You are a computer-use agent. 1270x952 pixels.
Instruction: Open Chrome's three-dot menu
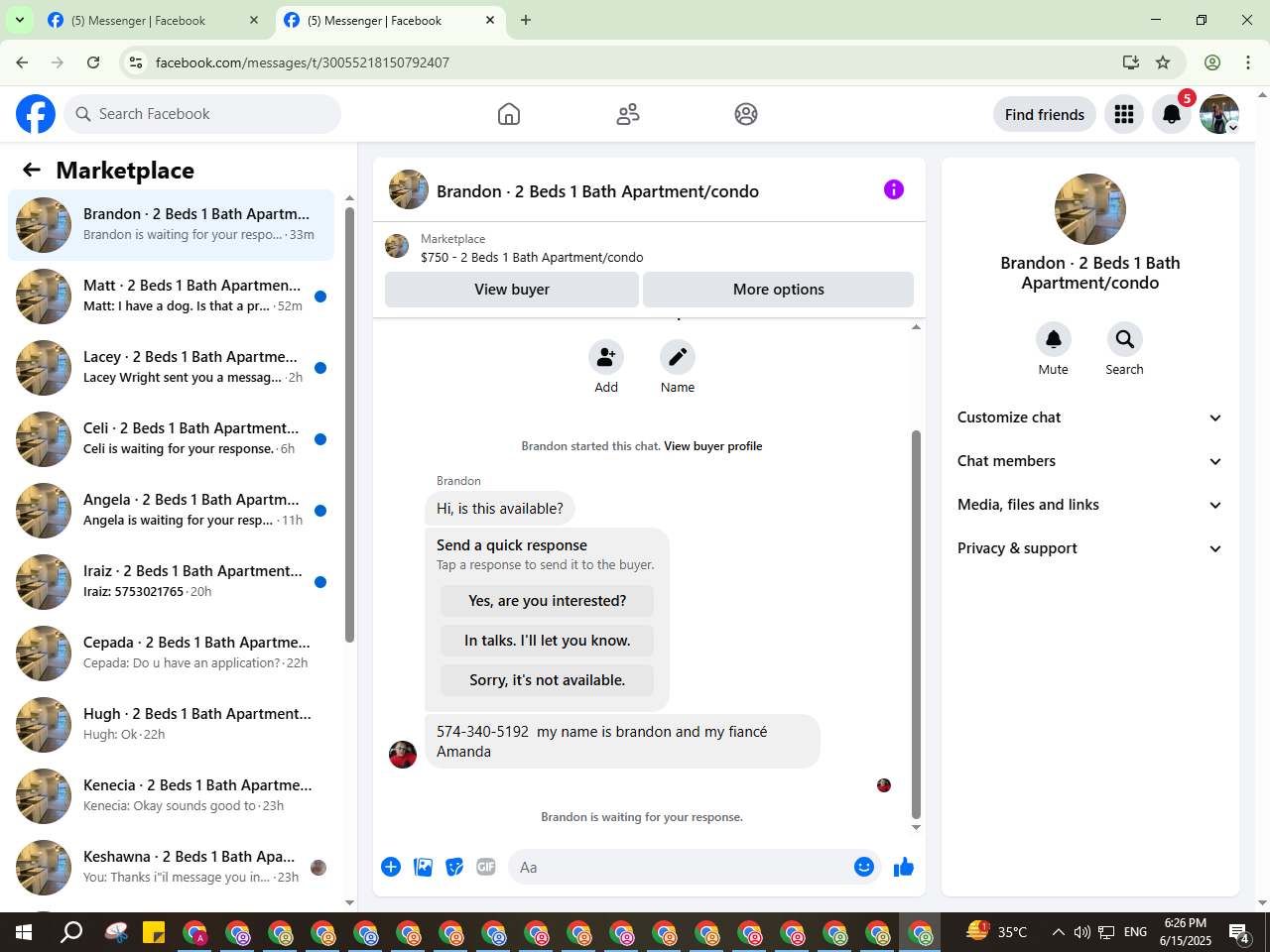pos(1248,62)
